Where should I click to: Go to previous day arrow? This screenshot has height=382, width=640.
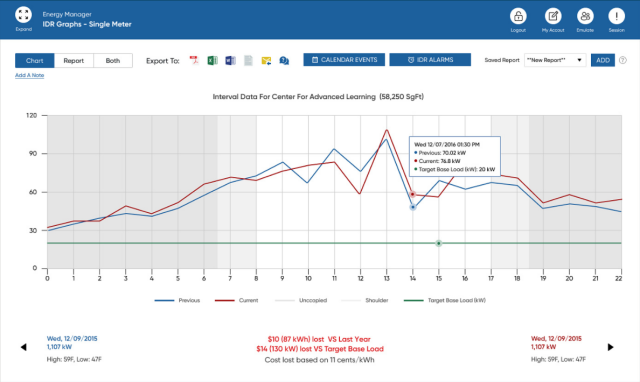(x=24, y=347)
